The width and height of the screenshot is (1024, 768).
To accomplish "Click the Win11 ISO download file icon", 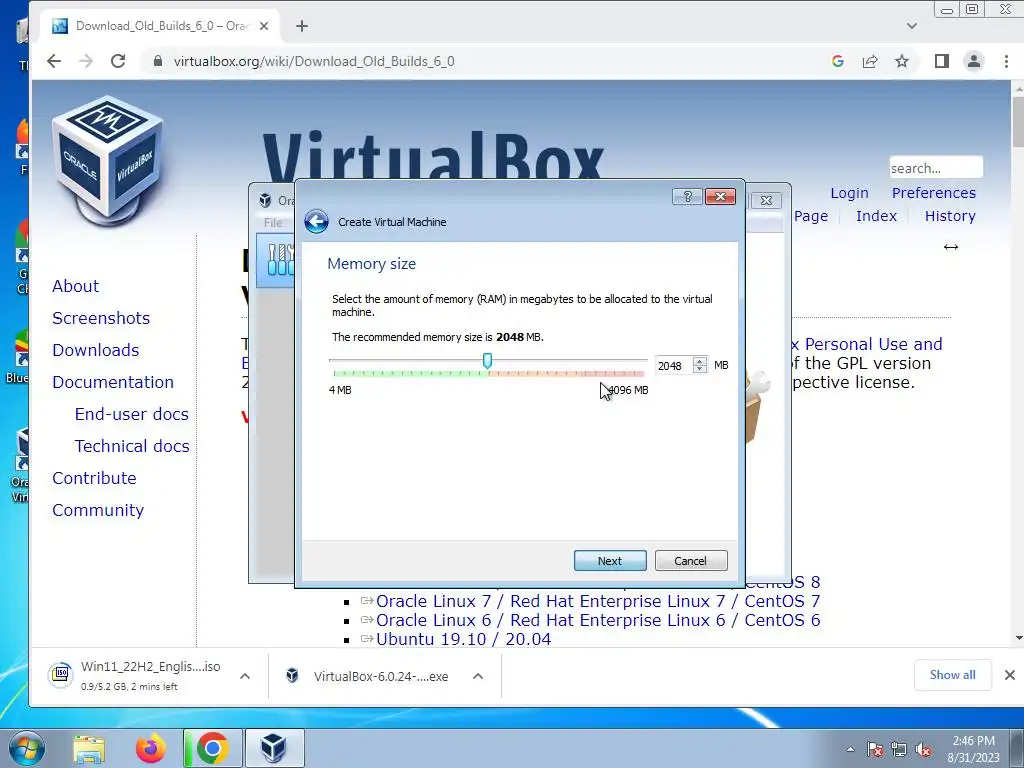I will [60, 675].
